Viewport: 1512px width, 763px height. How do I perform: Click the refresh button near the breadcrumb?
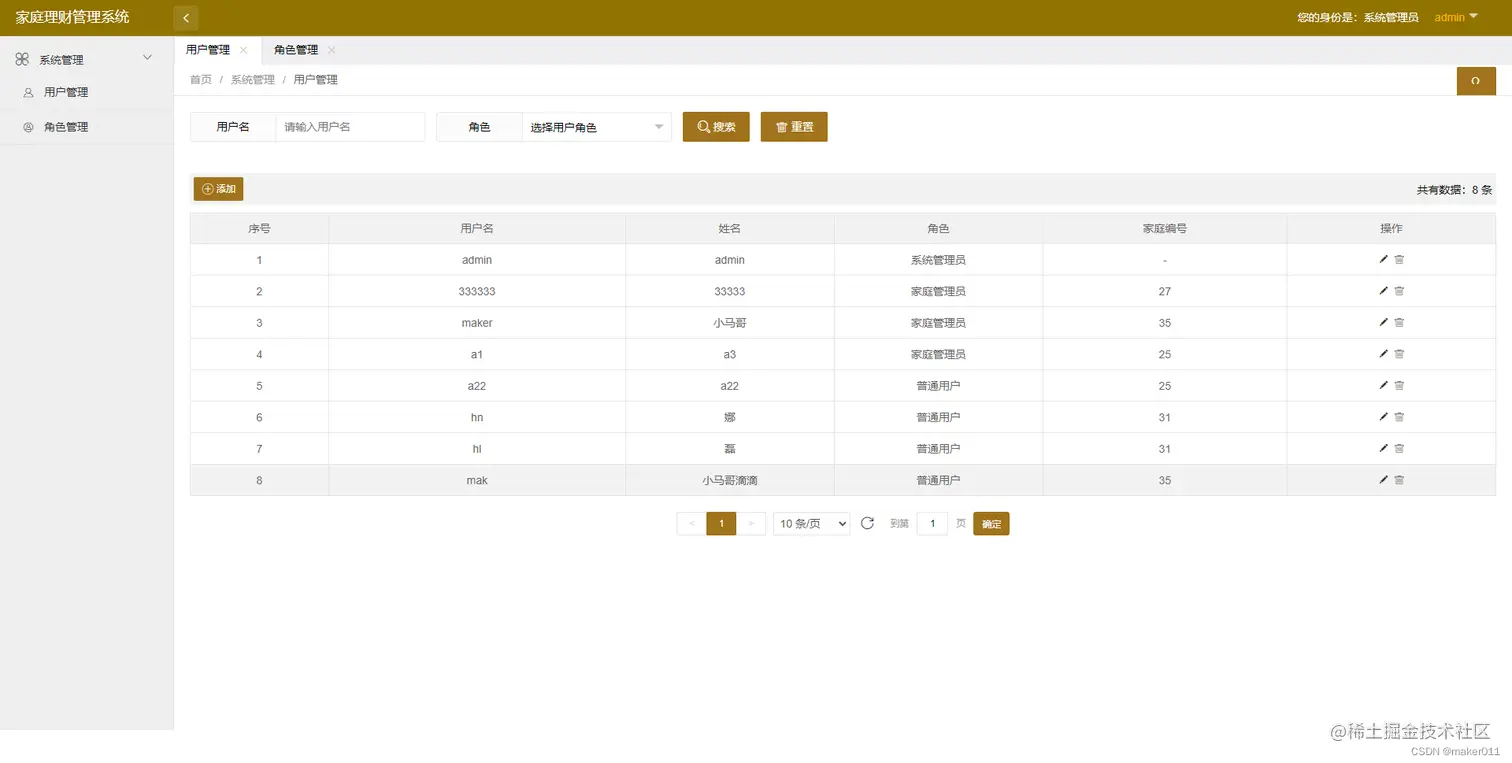coord(1476,81)
